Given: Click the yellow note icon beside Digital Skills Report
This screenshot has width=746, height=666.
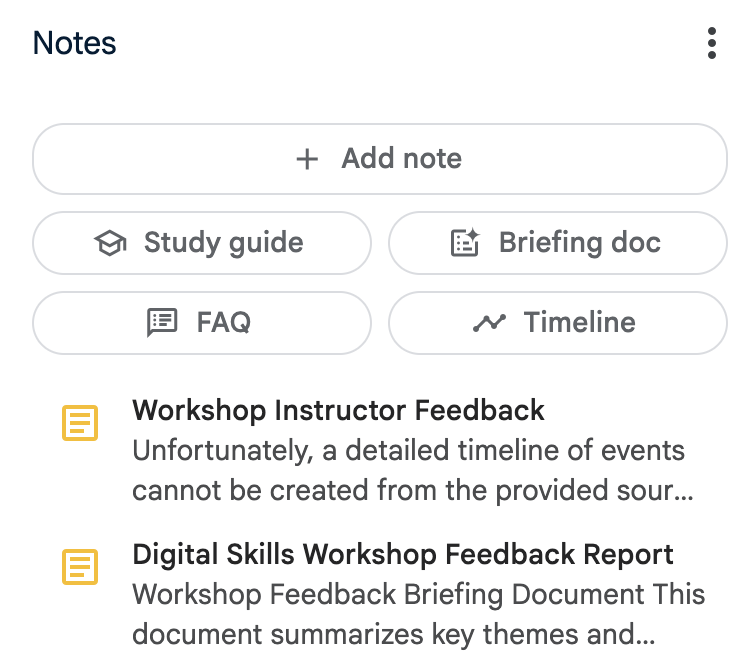Looking at the screenshot, I should 80,567.
